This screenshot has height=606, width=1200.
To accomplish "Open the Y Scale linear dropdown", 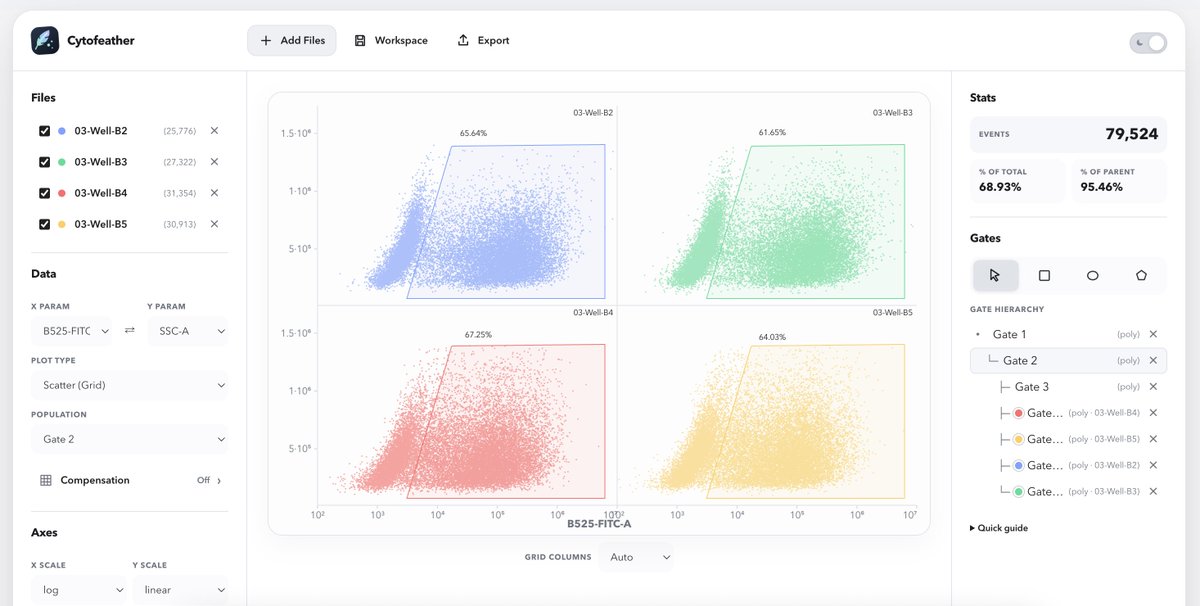I will 180,590.
